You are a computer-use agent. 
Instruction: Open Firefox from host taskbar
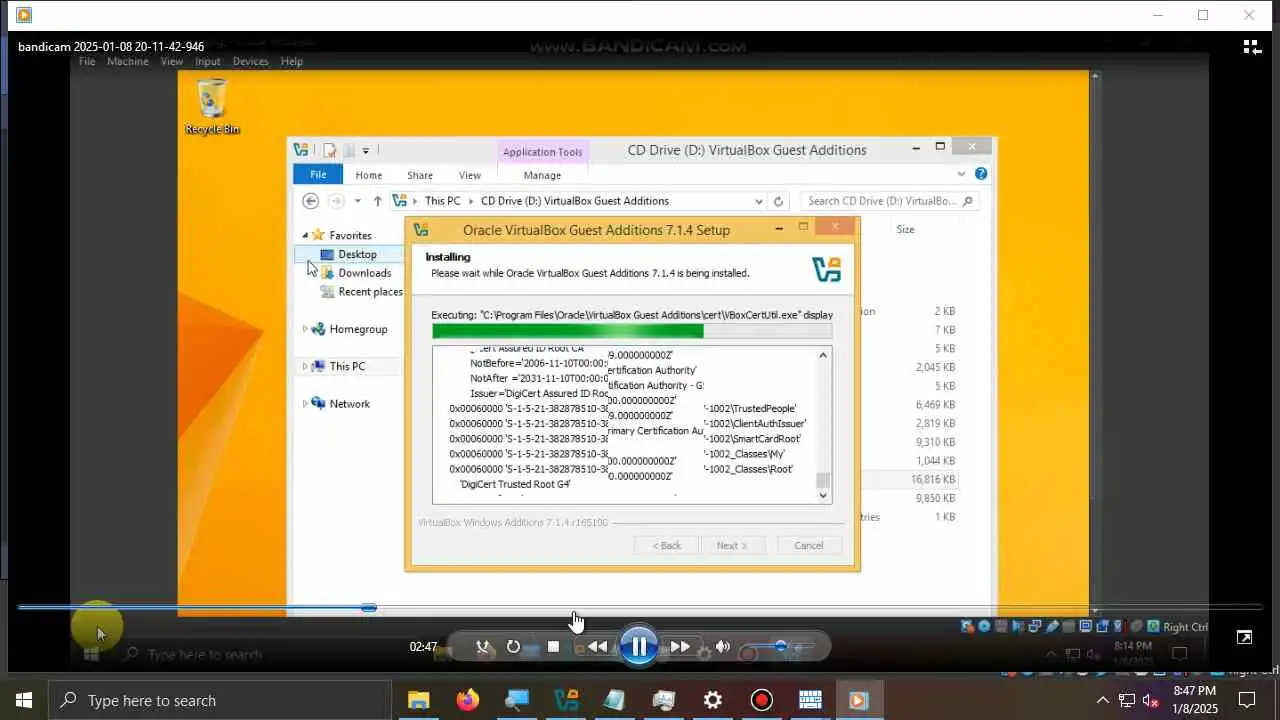[x=467, y=700]
